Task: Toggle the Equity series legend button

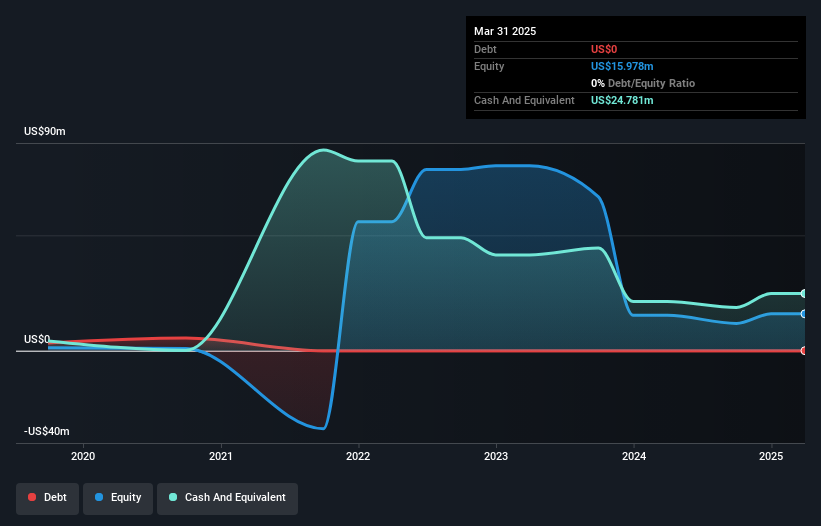Action: [118, 498]
